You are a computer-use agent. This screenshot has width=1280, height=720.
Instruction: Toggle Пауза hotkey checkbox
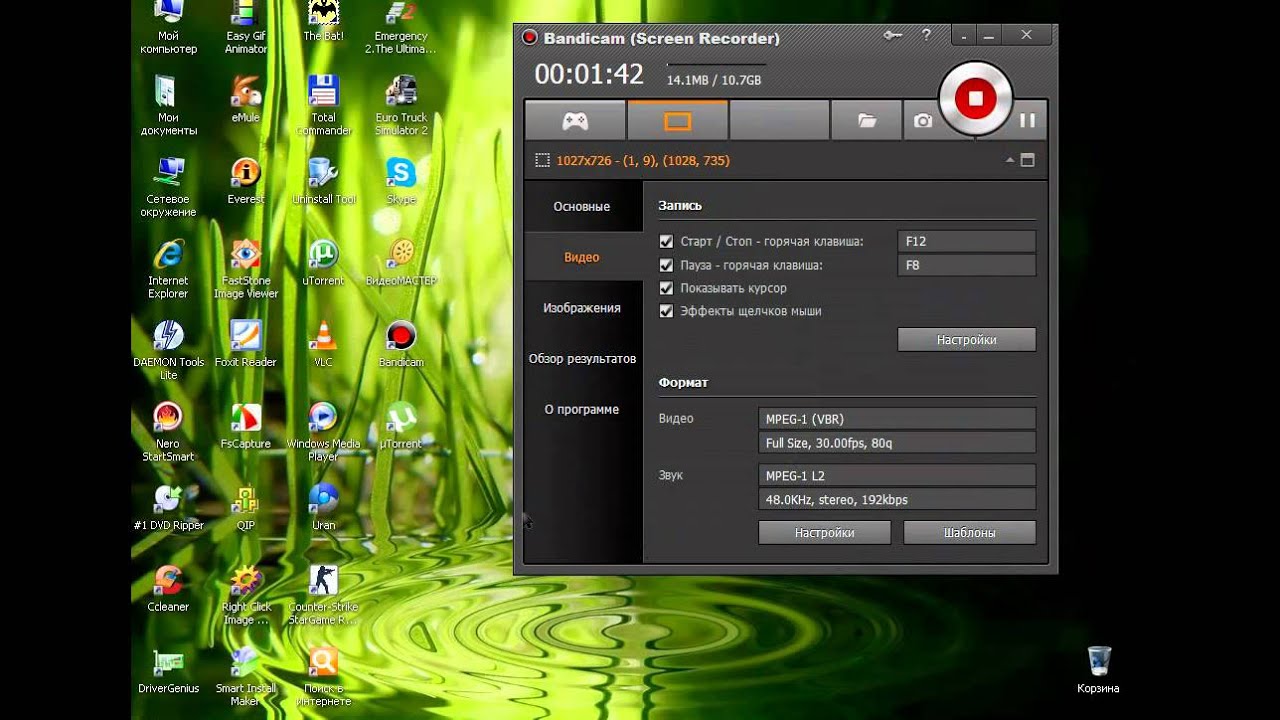666,265
